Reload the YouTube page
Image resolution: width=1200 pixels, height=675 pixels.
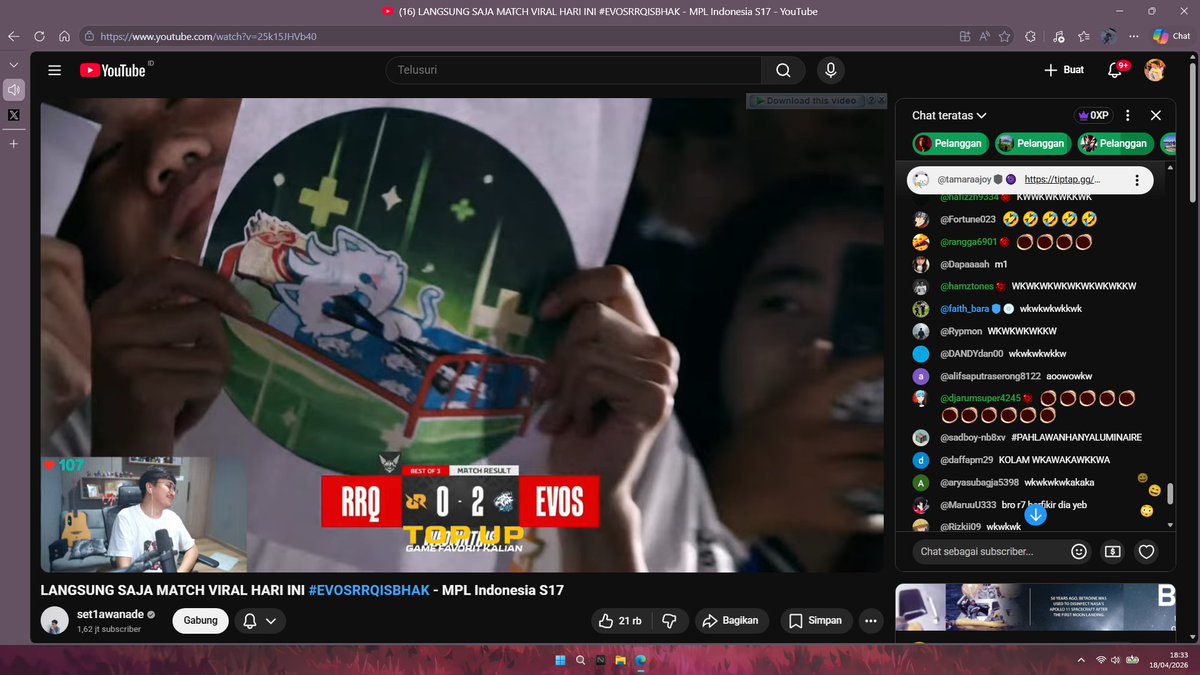[39, 36]
